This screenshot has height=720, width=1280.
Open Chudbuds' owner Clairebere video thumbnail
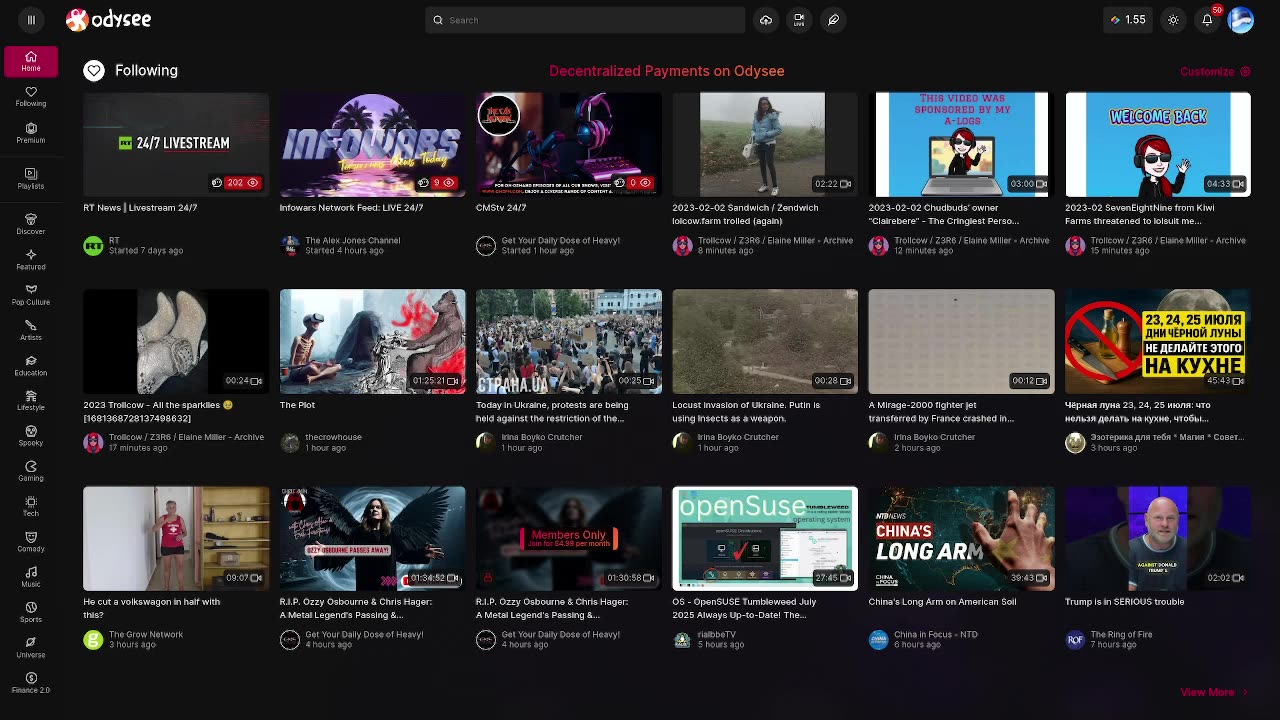coord(961,145)
